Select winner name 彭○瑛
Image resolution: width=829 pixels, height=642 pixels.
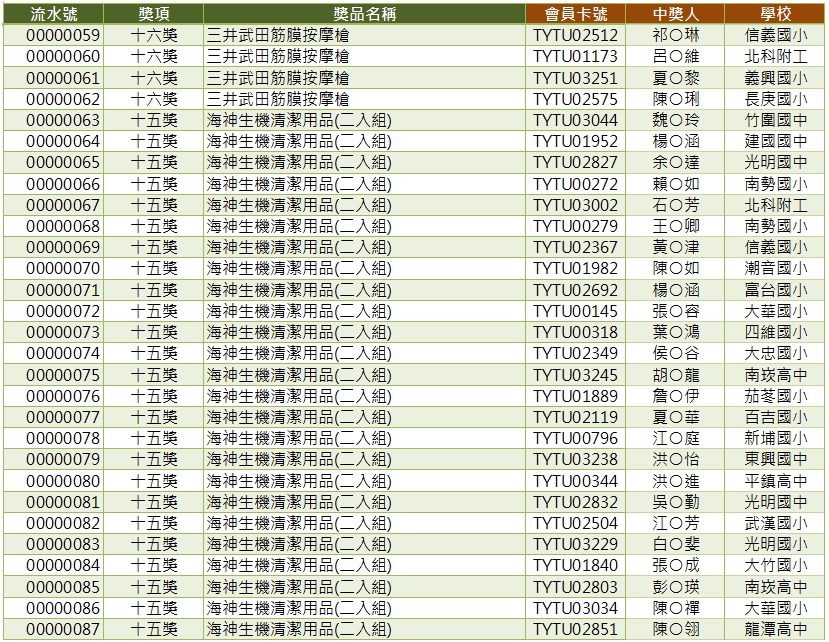point(676,587)
